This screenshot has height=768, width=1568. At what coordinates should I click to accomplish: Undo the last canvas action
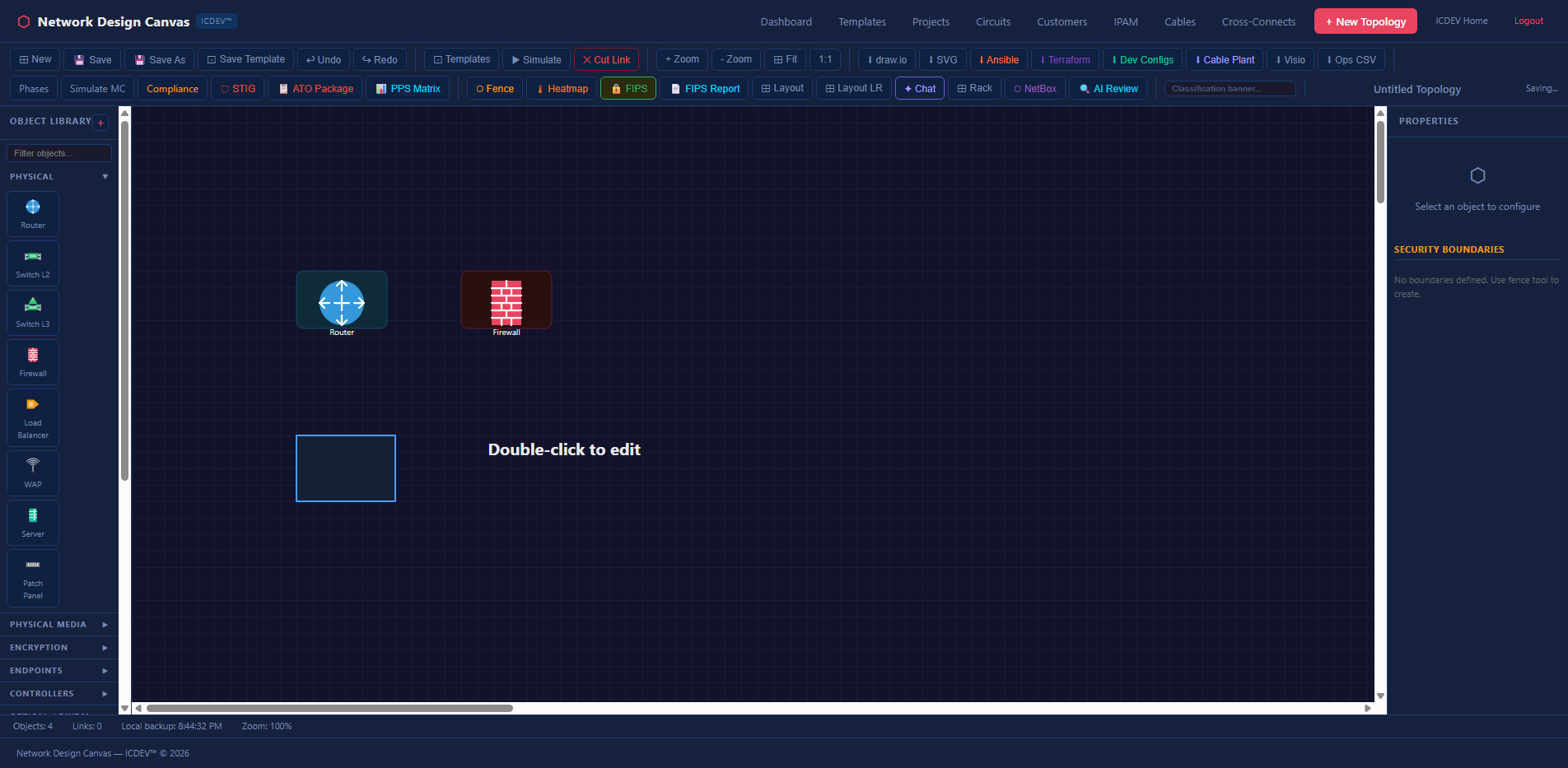324,60
